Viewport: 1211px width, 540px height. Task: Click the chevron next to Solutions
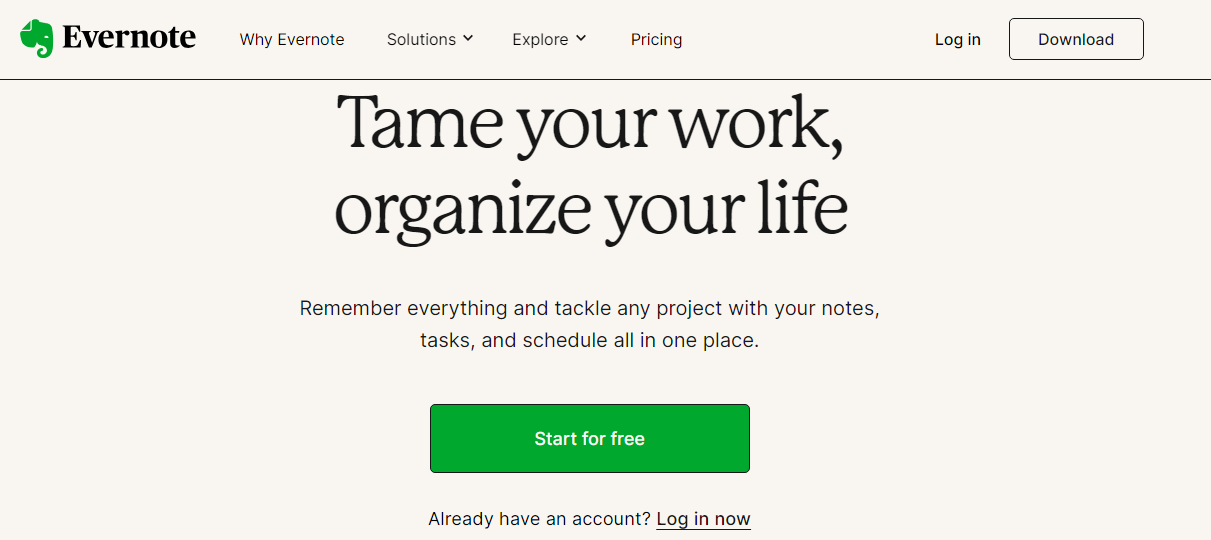(x=468, y=39)
